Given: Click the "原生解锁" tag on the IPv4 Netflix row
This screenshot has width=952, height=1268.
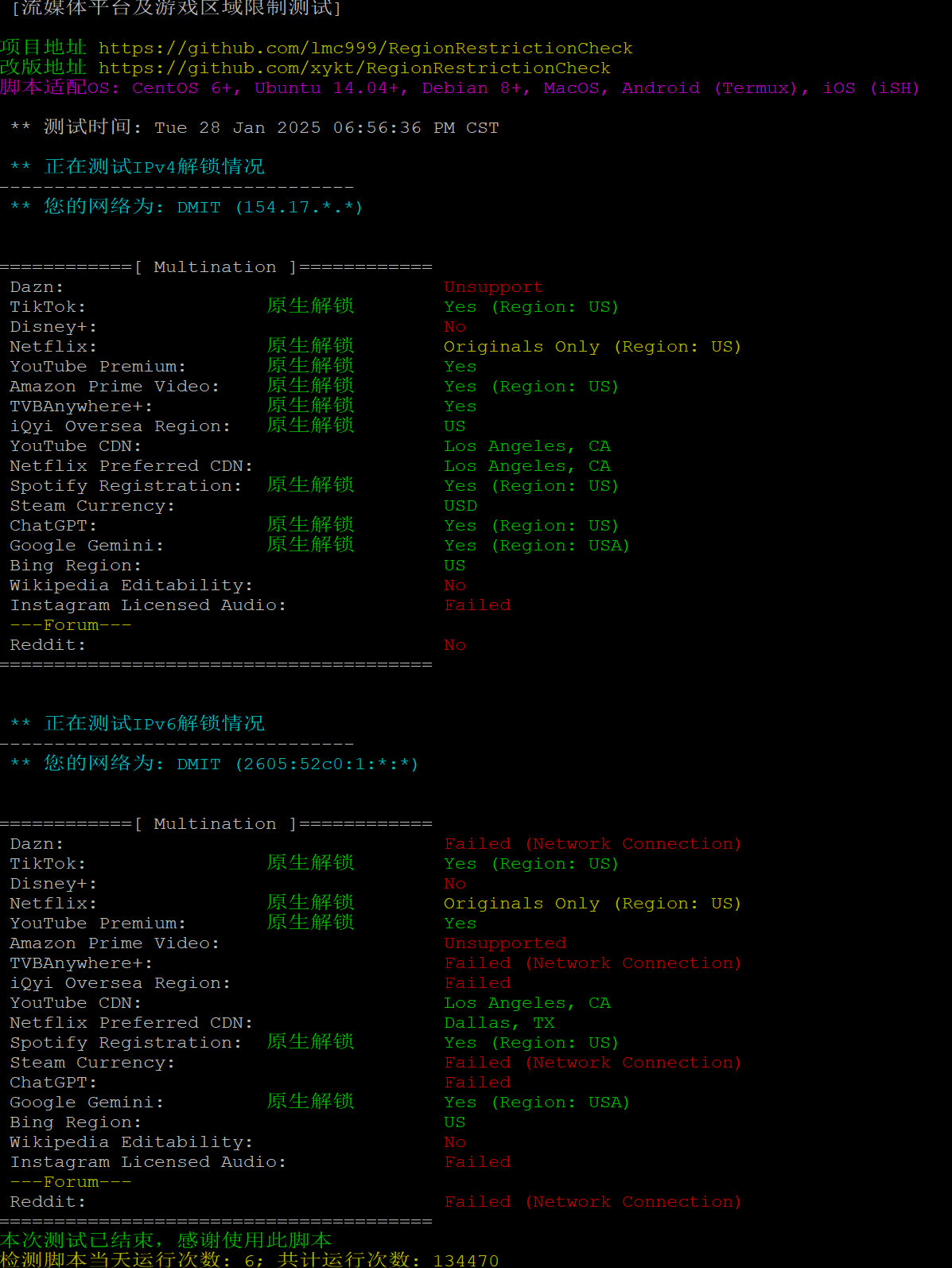Looking at the screenshot, I should (x=310, y=346).
